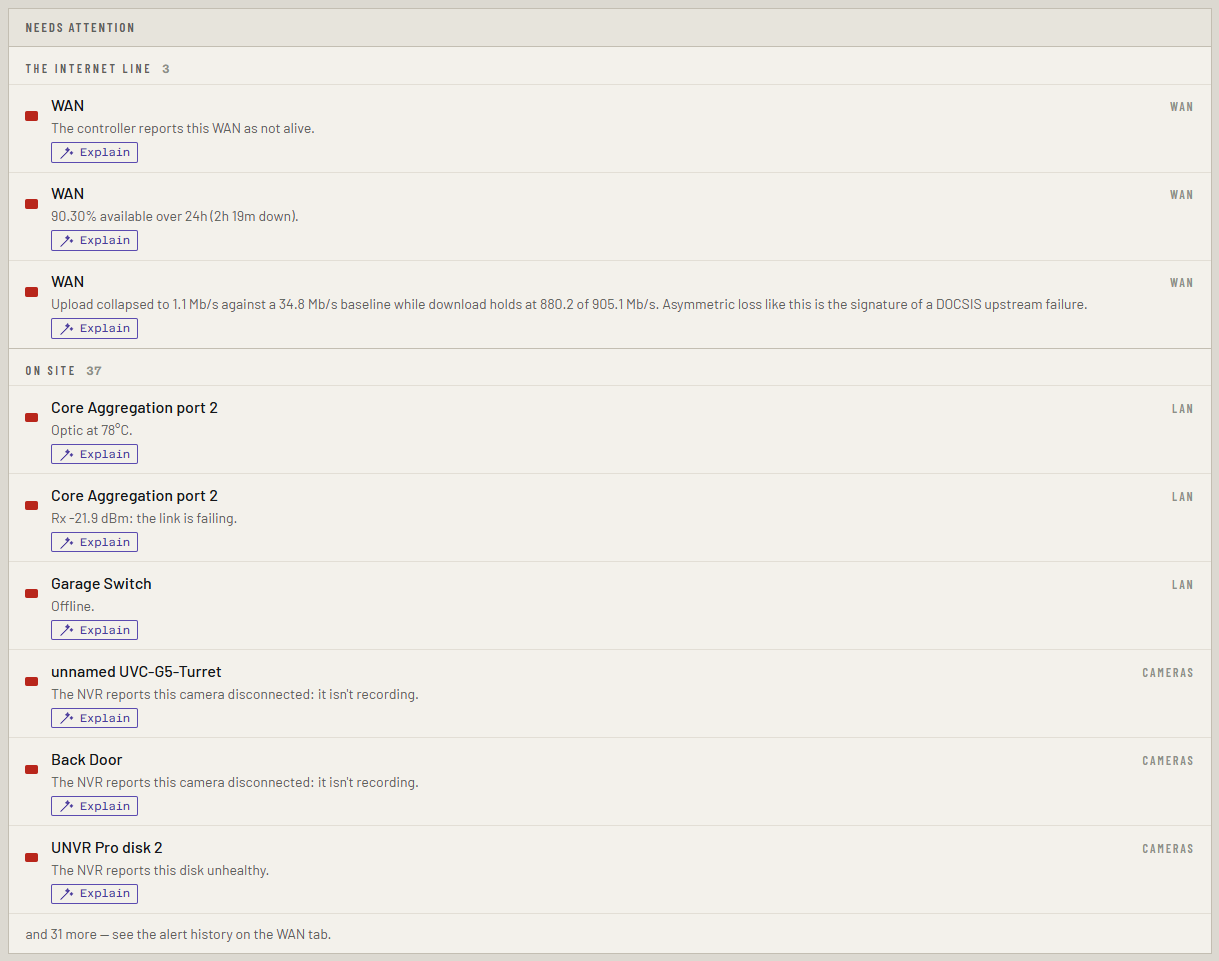Screen dimensions: 1219x961
Task: Click the red status indicator beside WAN not alive
Action: pos(32,116)
